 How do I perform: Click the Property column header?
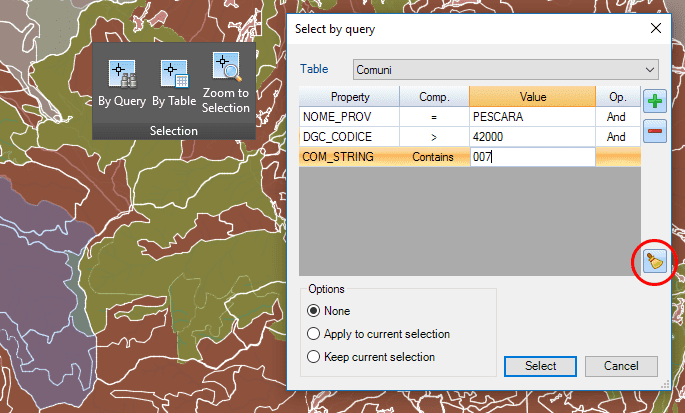click(x=349, y=97)
